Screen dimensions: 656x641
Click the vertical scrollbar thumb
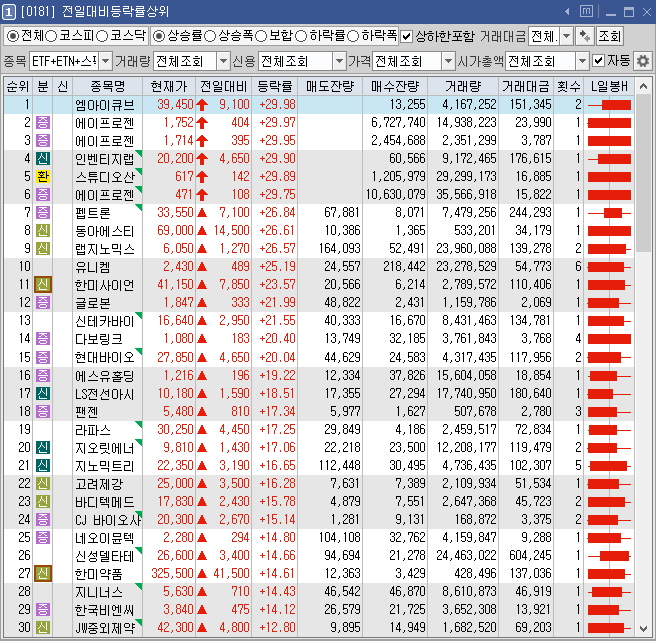click(x=643, y=174)
